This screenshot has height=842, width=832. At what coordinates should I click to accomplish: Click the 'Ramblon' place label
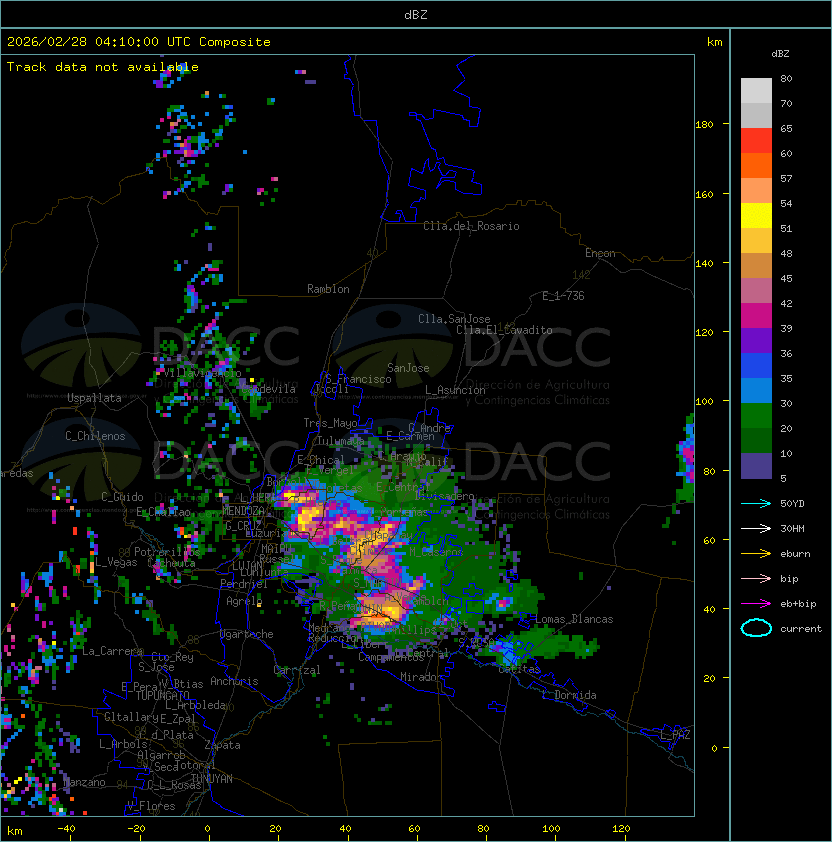pyautogui.click(x=328, y=289)
